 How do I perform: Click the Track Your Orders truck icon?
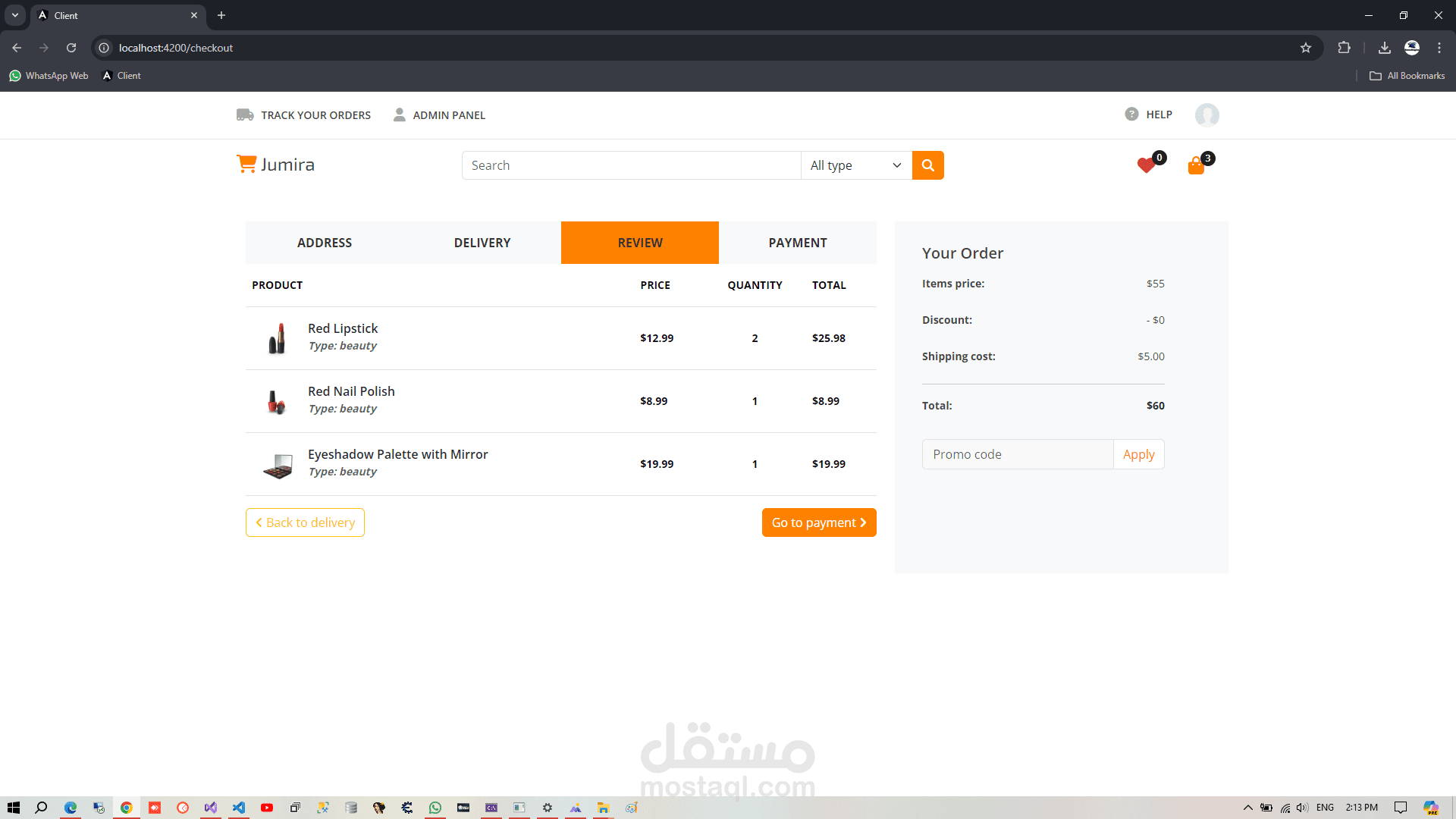point(244,115)
